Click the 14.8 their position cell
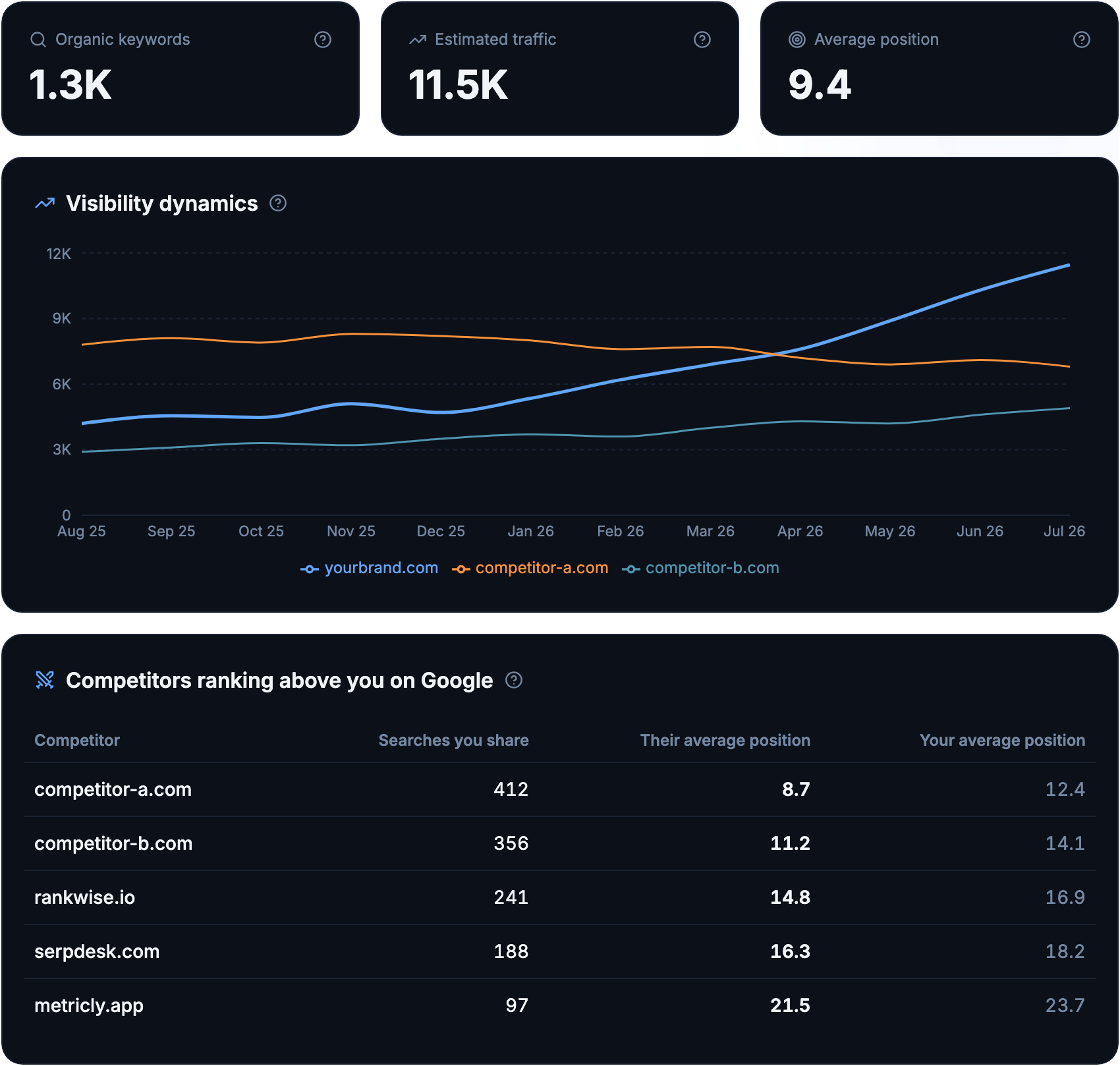1120x1066 pixels. (791, 897)
